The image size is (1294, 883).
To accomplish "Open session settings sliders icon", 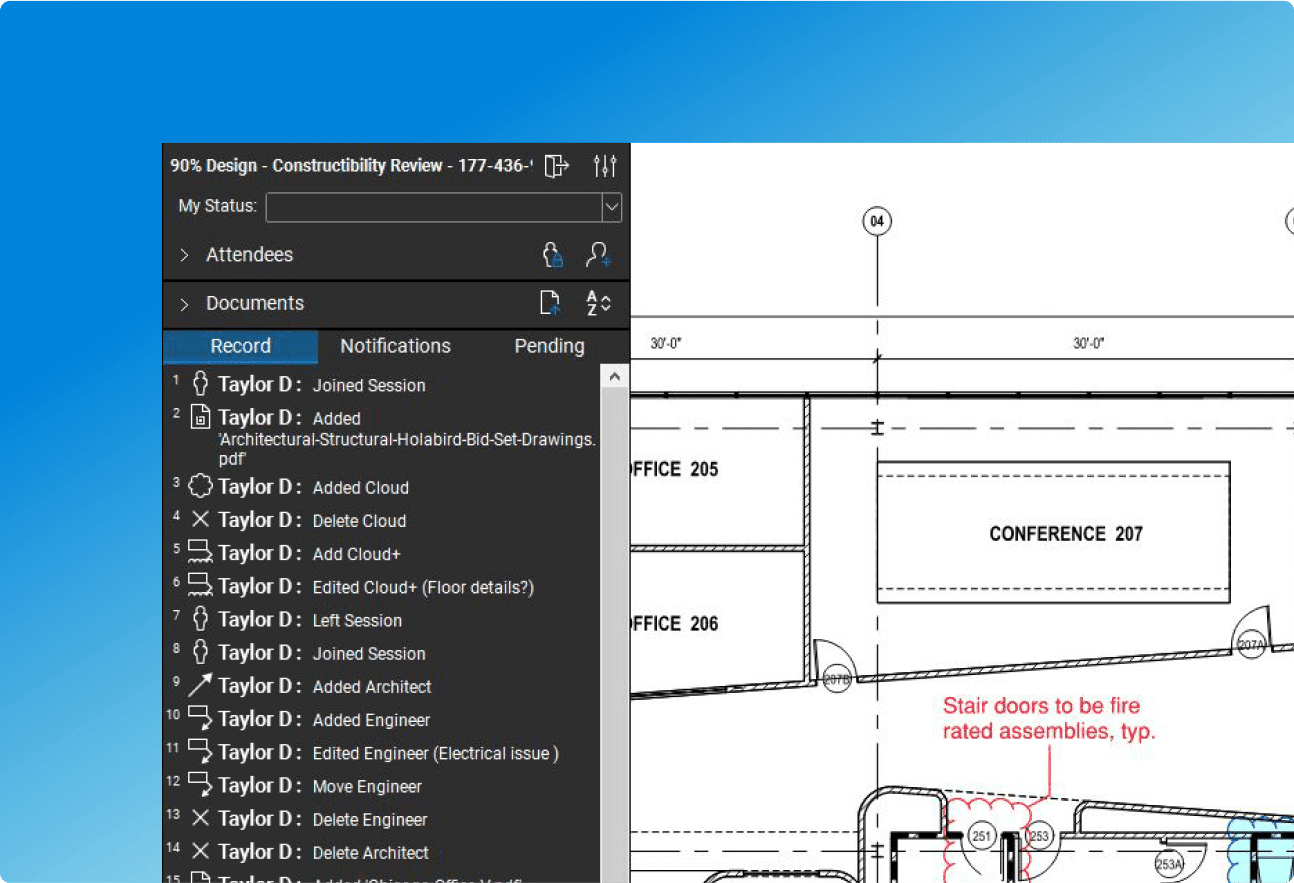I will coord(605,166).
